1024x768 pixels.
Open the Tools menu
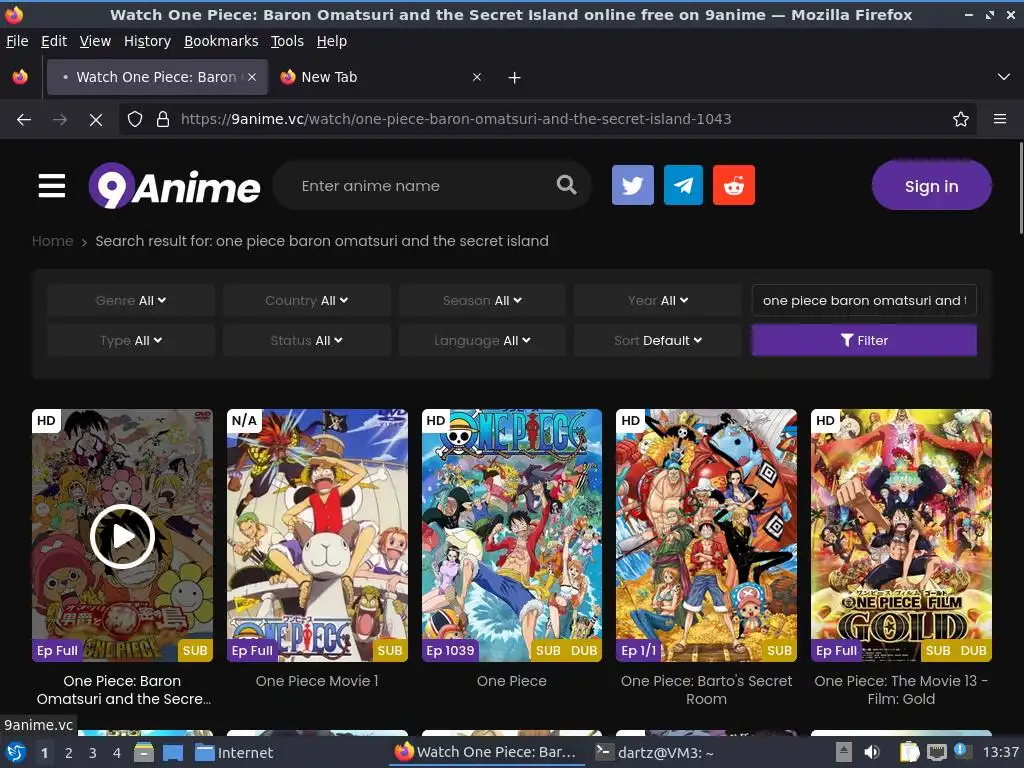tap(287, 41)
